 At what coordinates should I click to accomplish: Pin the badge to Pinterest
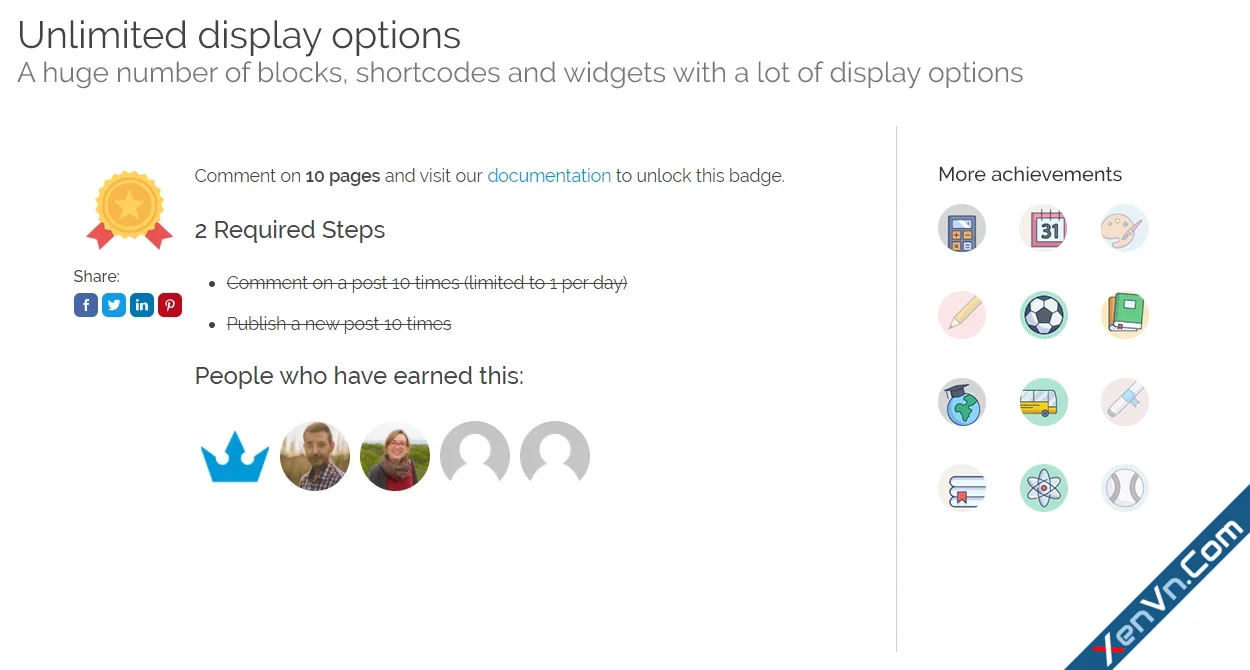[x=170, y=305]
